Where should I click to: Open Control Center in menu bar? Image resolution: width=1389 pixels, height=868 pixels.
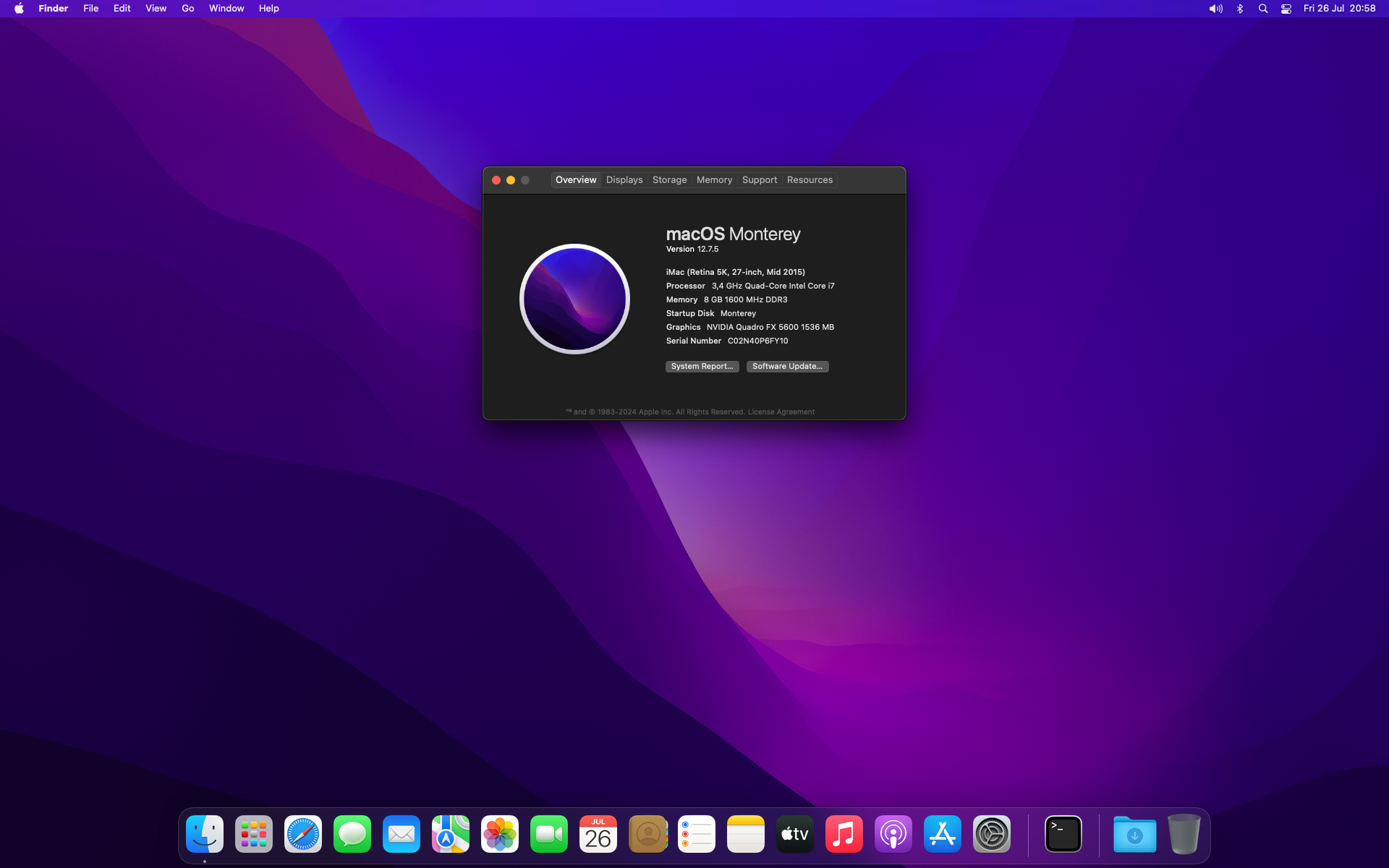pos(1286,9)
